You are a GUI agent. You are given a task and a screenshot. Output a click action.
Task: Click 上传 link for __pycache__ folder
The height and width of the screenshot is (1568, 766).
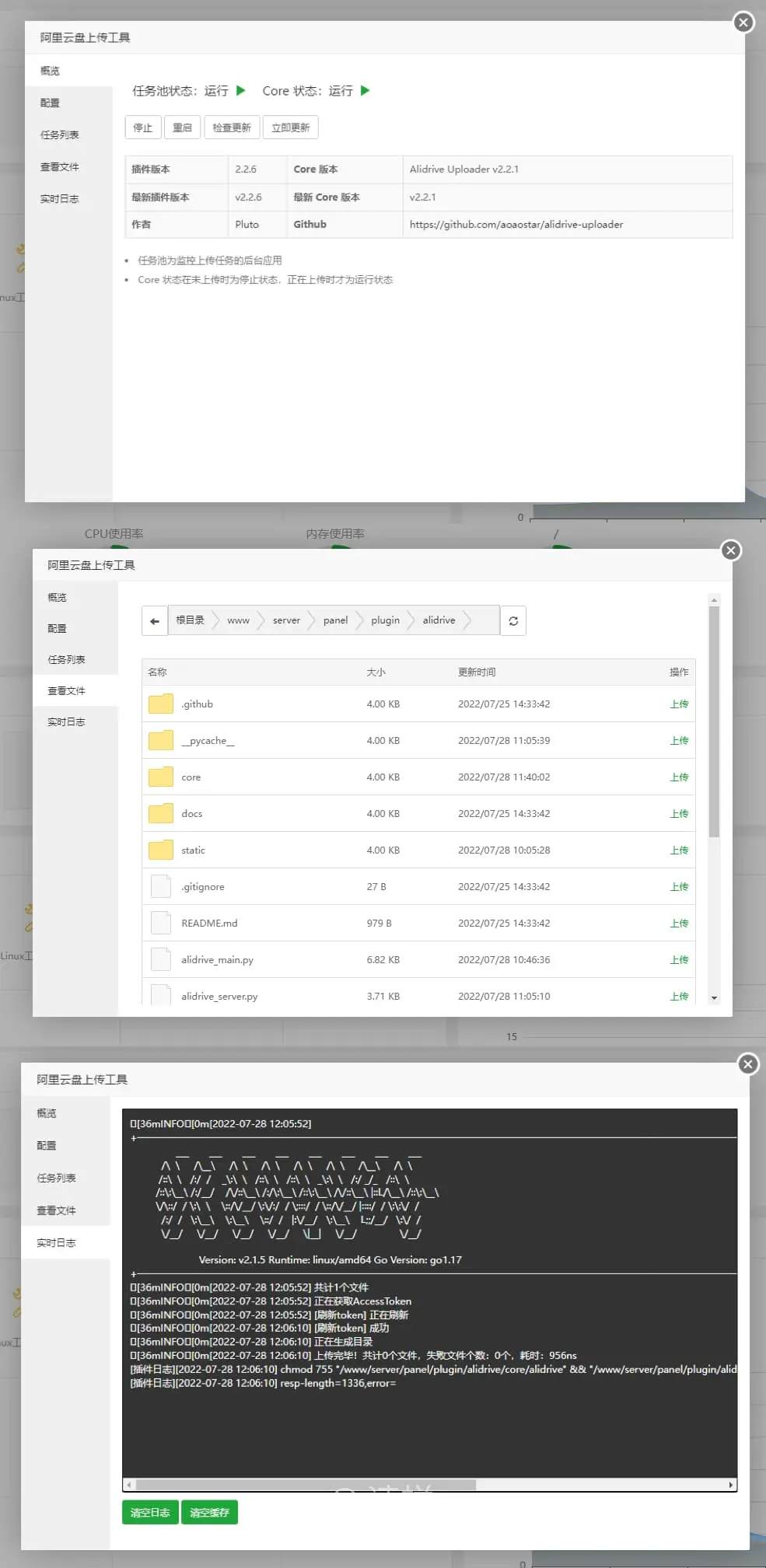679,740
